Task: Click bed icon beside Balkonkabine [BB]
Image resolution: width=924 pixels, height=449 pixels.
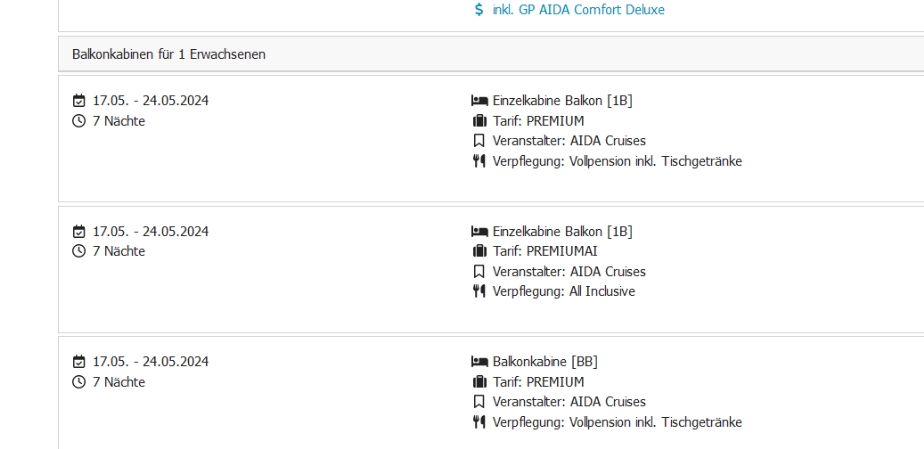Action: (480, 362)
